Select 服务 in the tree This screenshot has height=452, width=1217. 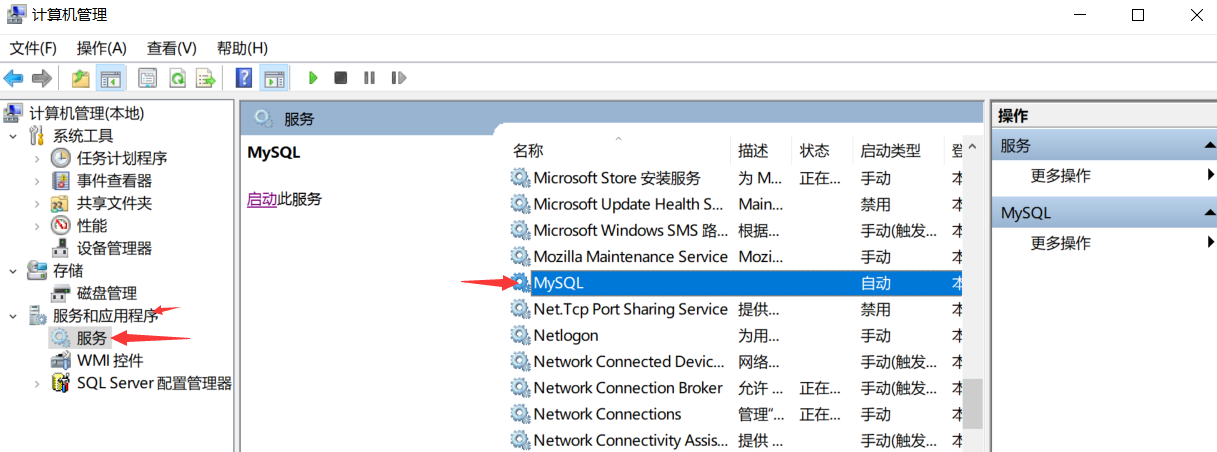(x=92, y=338)
